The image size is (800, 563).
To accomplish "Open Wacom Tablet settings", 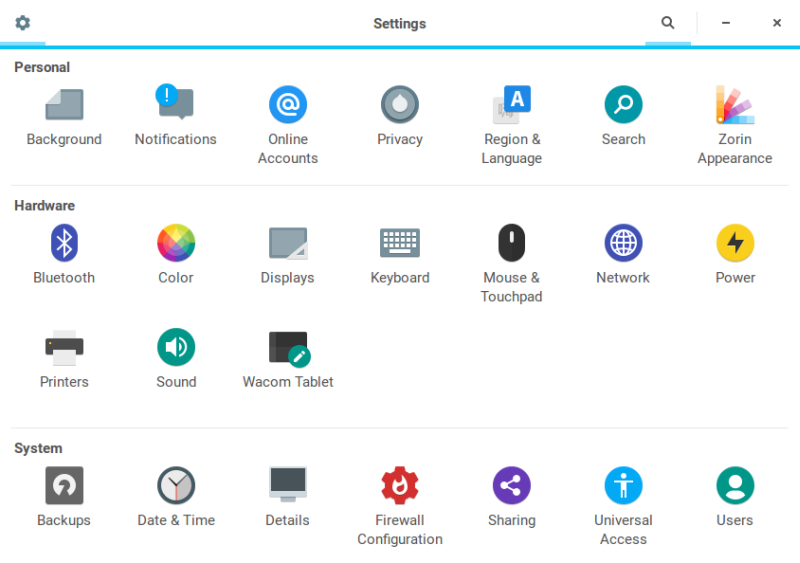I will [x=288, y=348].
